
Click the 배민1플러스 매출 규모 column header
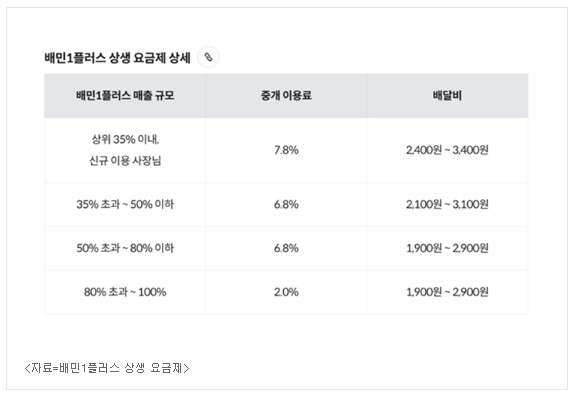125,96
